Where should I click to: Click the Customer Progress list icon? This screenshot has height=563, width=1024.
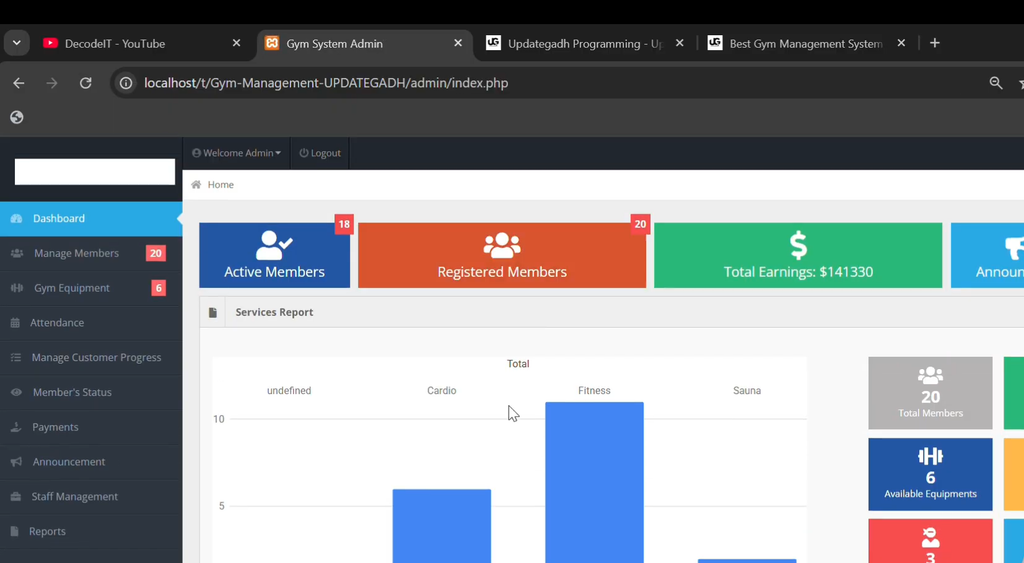point(16,357)
